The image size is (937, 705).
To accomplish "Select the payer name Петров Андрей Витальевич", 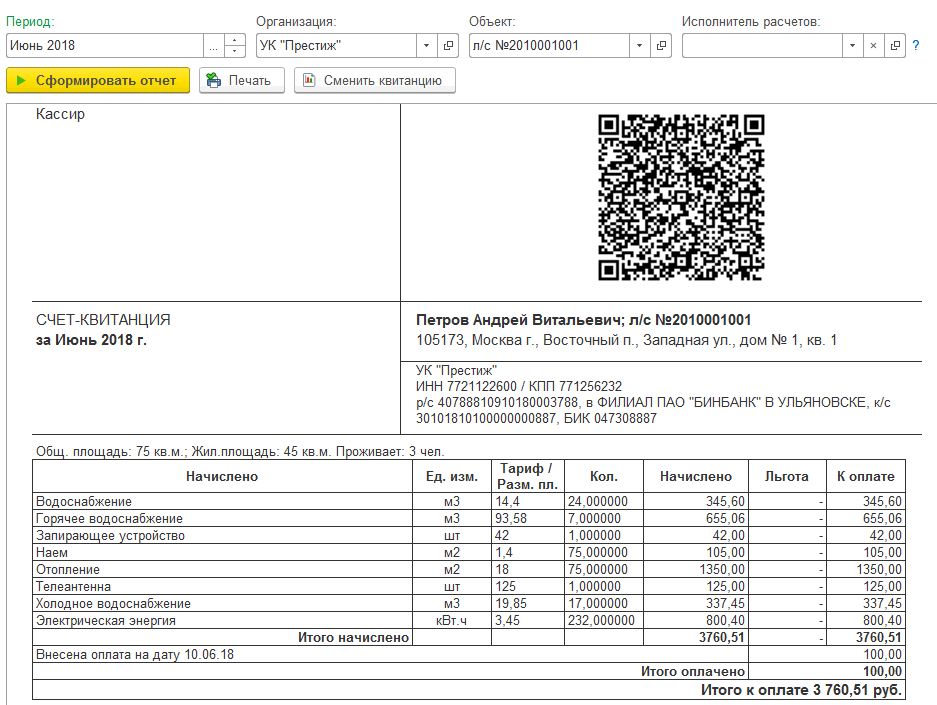I will click(x=519, y=320).
